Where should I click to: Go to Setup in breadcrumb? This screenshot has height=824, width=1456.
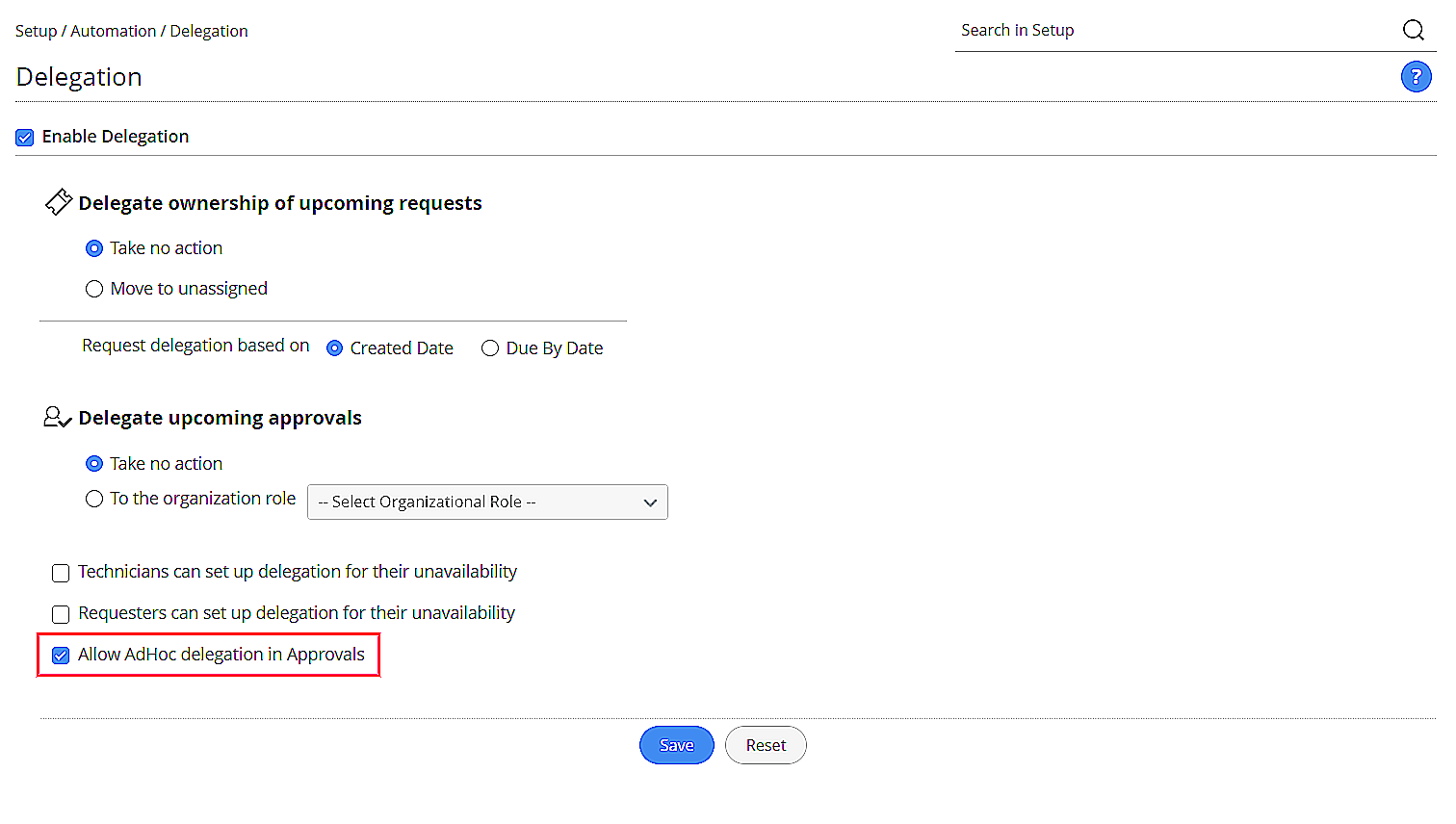[x=36, y=31]
